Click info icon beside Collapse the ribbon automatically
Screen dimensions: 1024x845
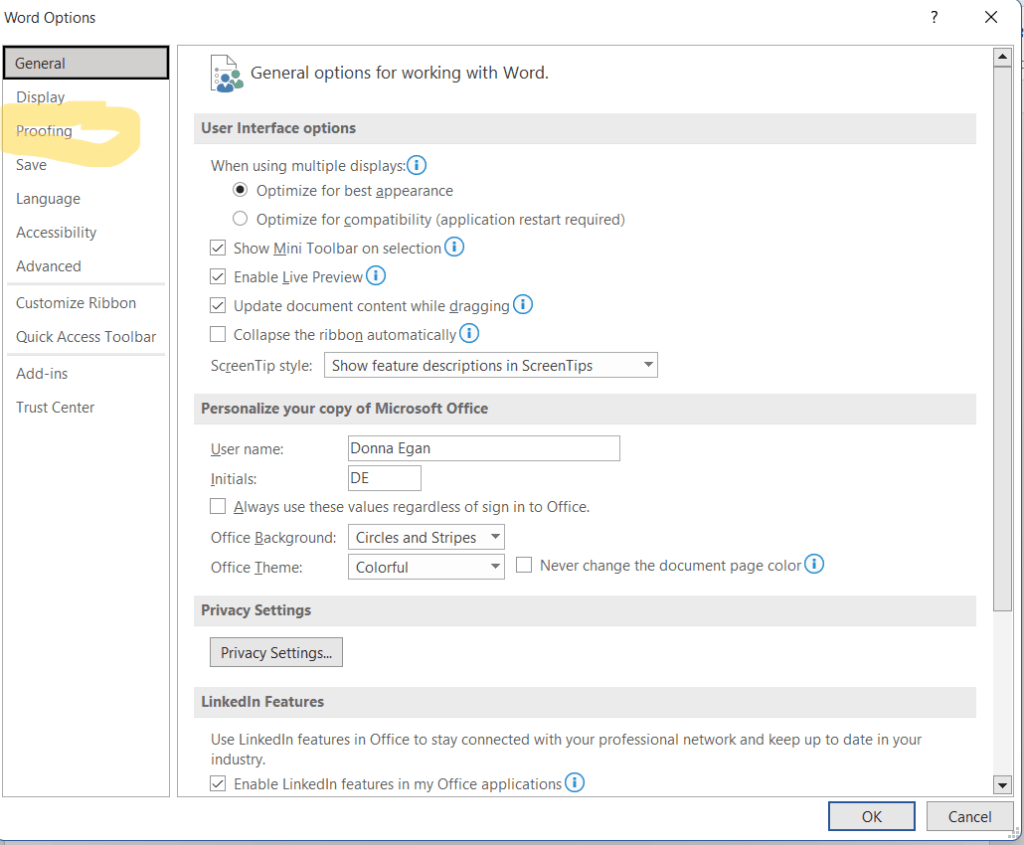(468, 334)
